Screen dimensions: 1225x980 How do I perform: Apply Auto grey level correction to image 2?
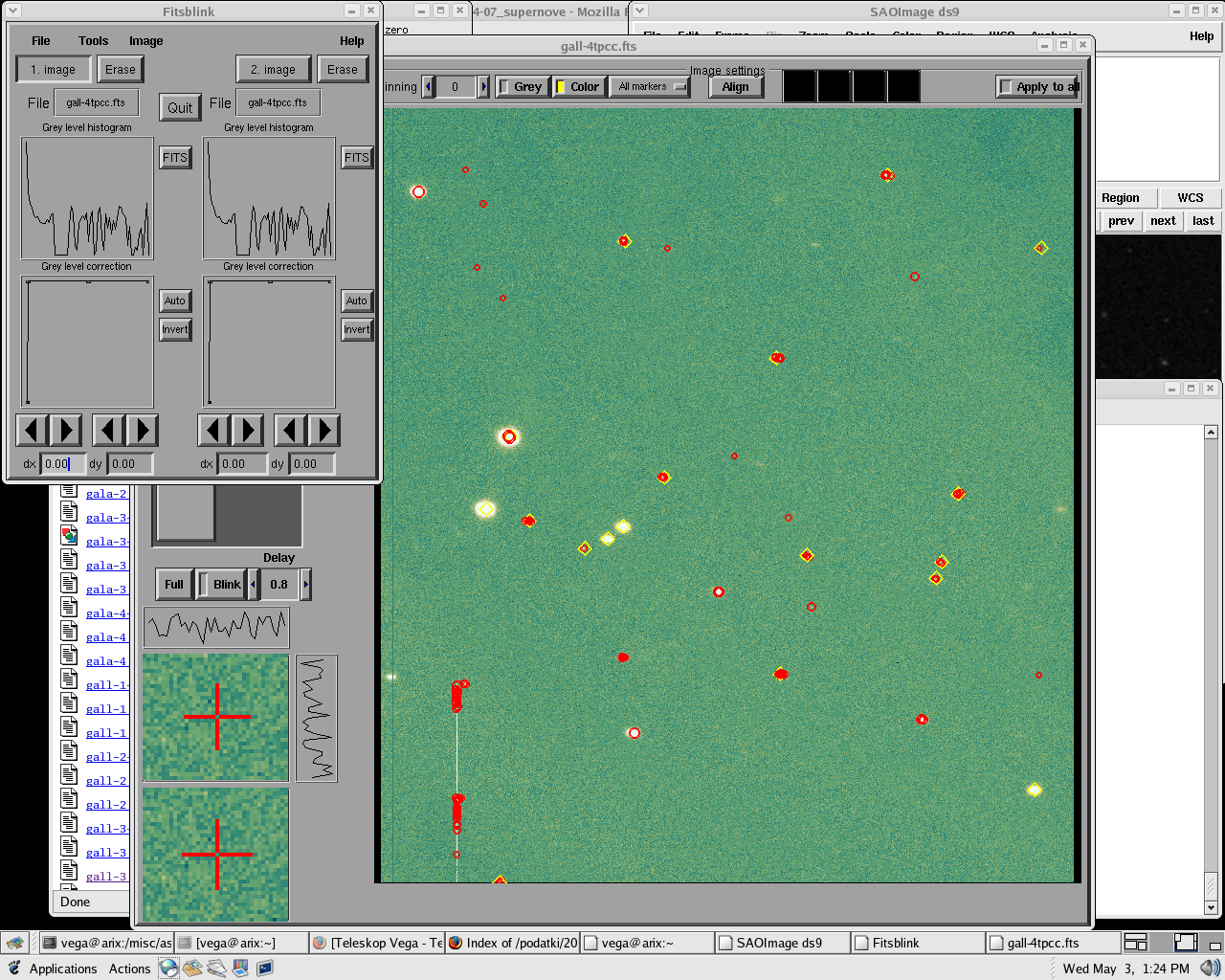pyautogui.click(x=357, y=301)
